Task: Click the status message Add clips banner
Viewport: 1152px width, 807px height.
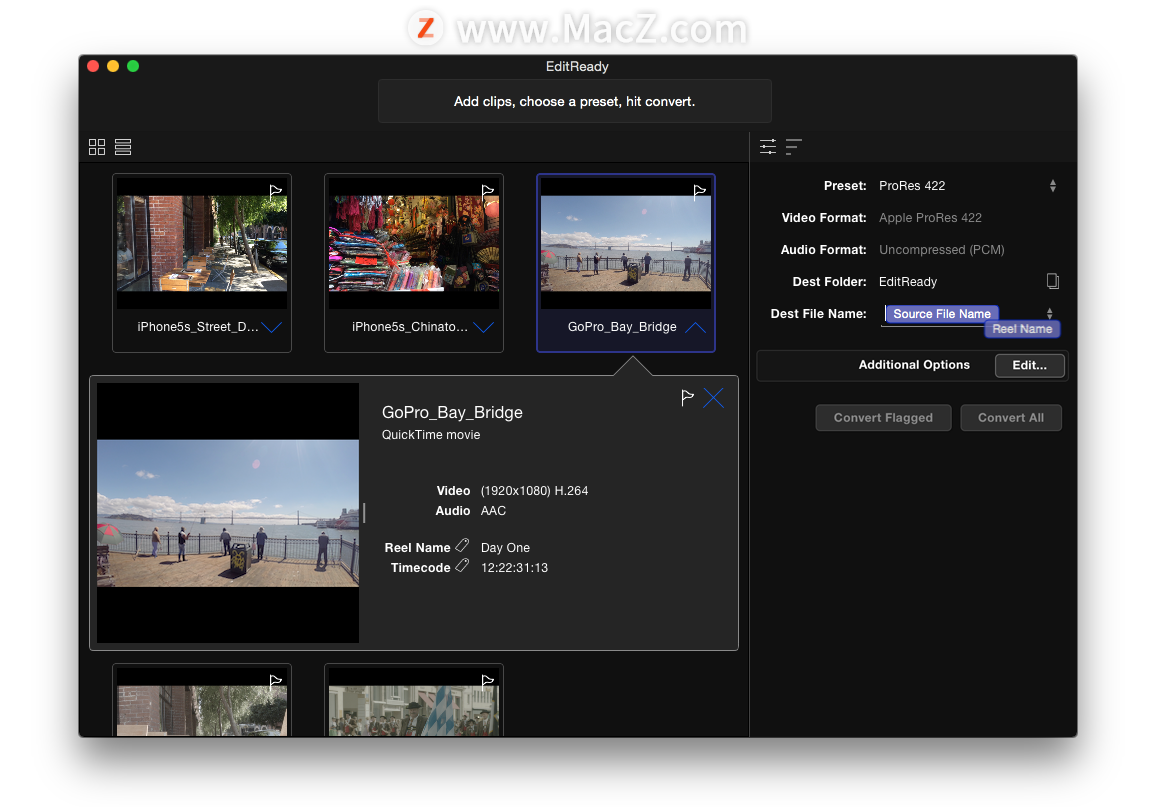Action: pos(575,101)
